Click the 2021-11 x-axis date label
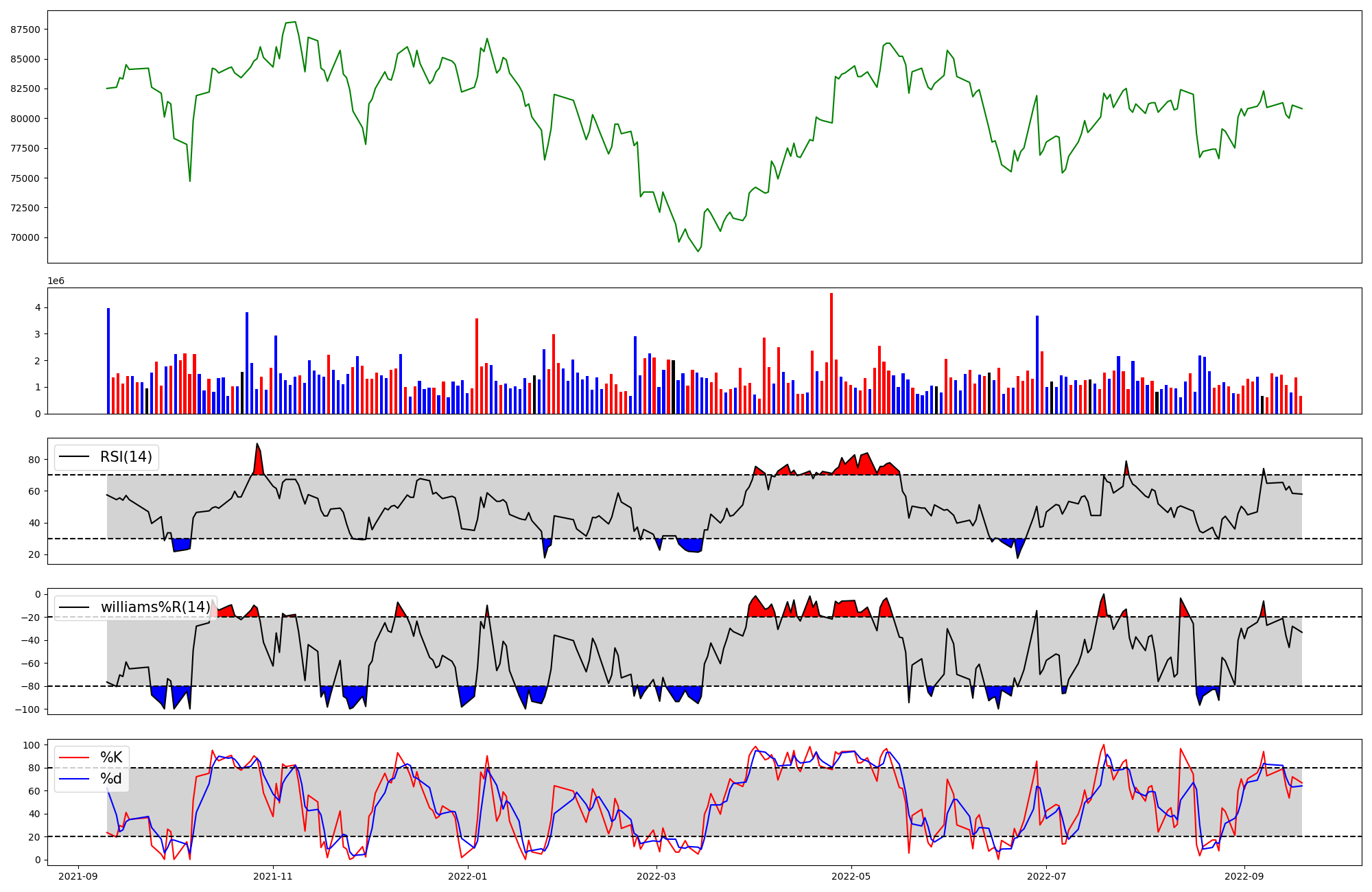 tap(273, 876)
